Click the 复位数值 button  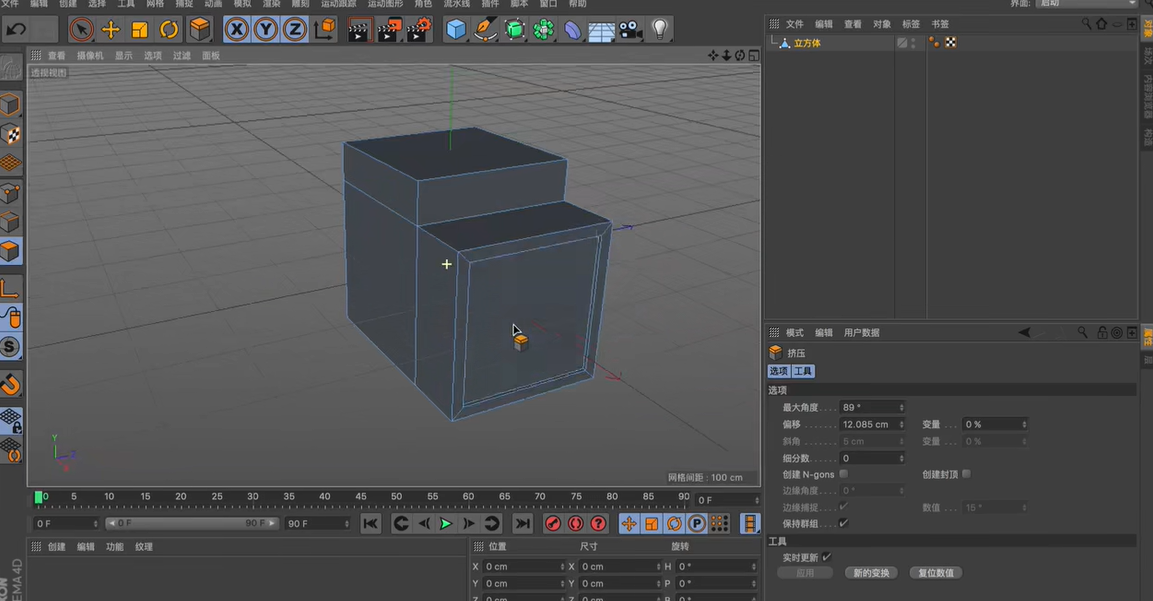click(936, 572)
